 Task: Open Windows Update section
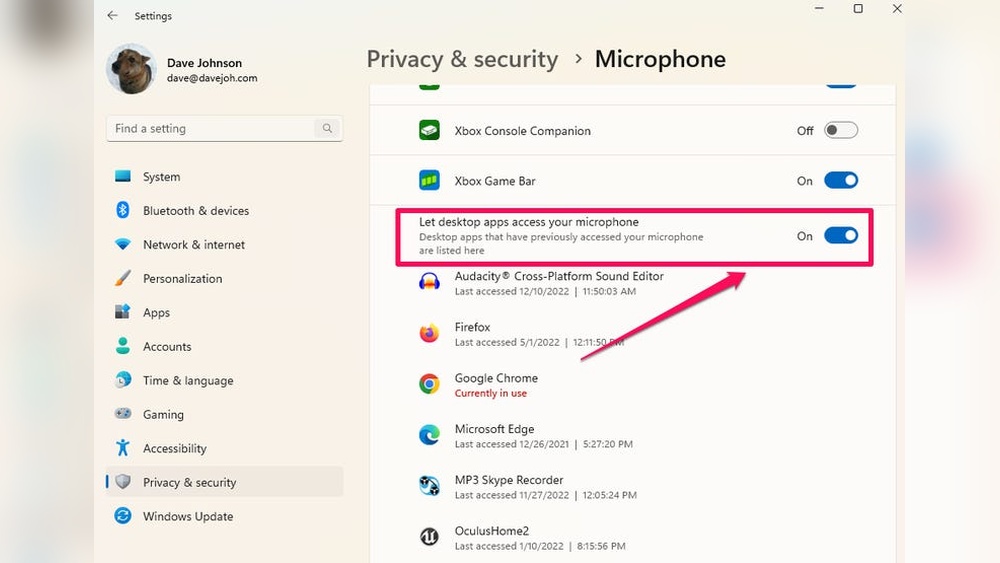(x=224, y=516)
